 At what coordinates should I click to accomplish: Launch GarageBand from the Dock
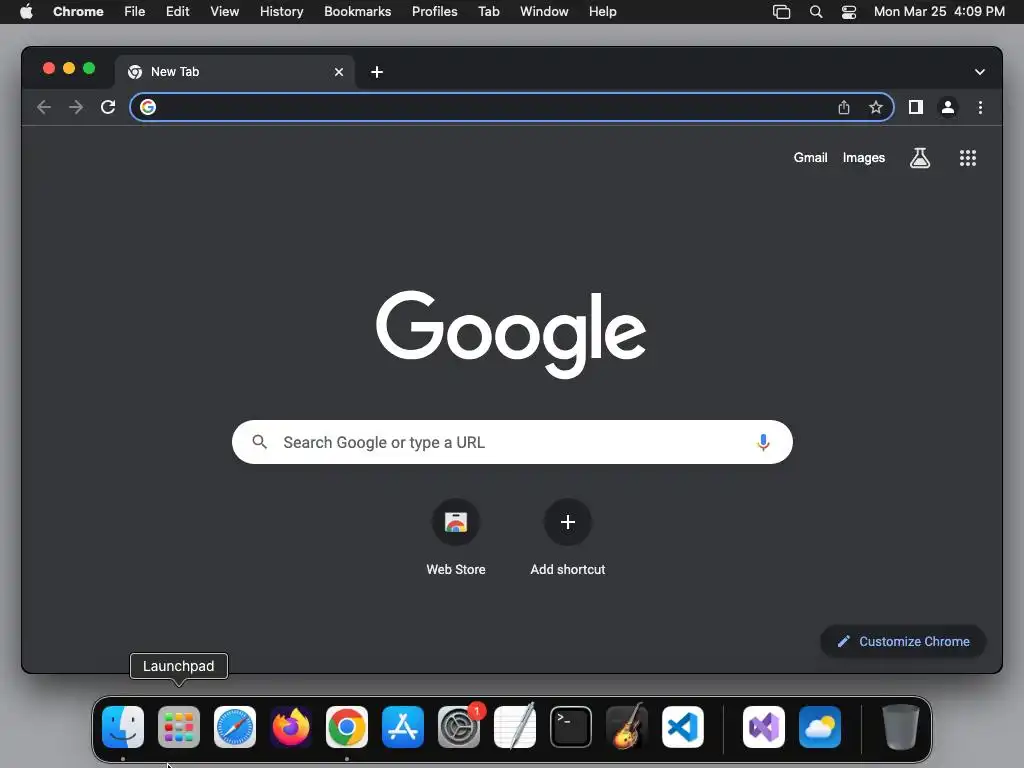[627, 727]
